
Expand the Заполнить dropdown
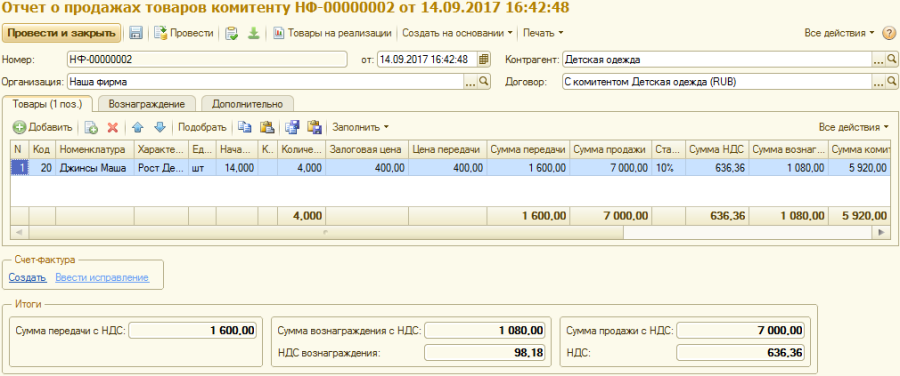click(x=360, y=127)
